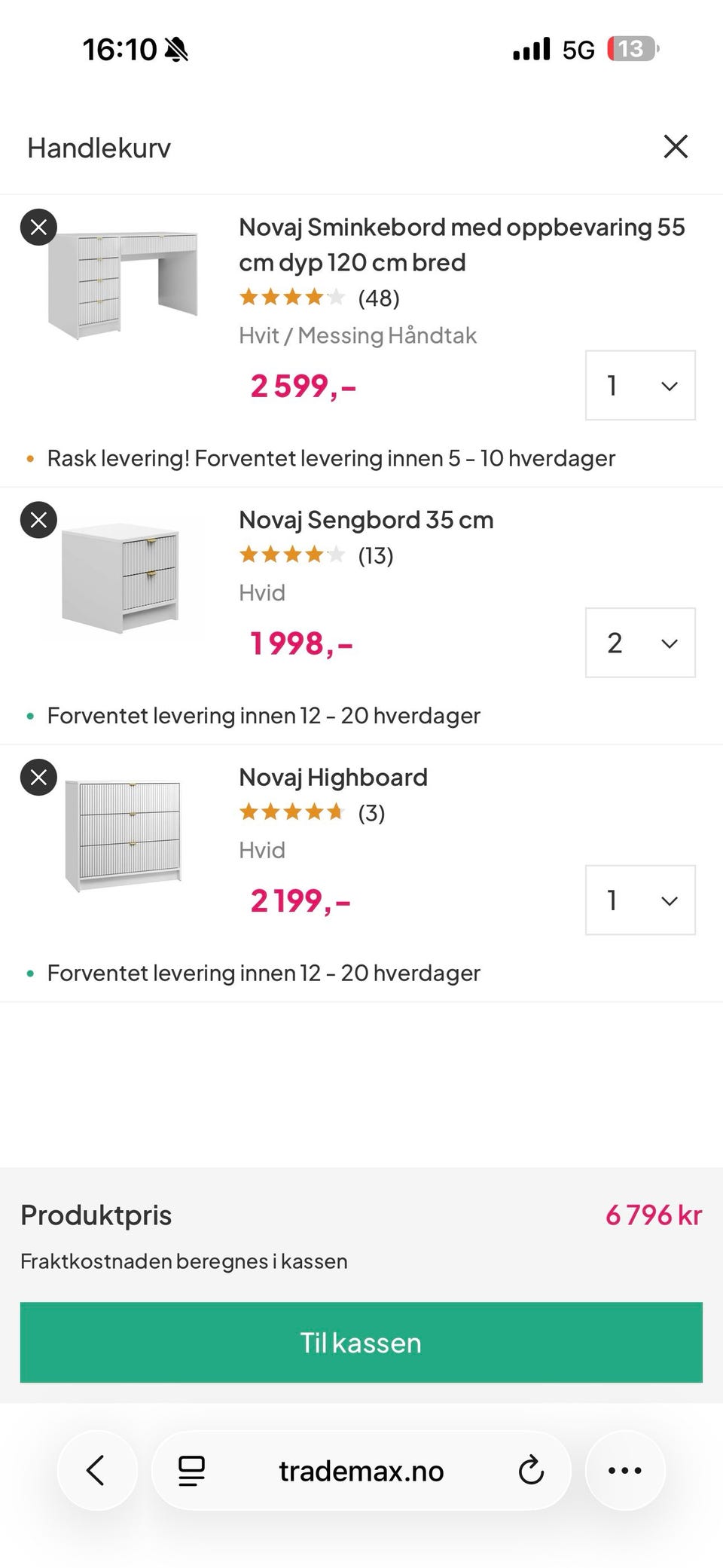The height and width of the screenshot is (1568, 723).
Task: Open the Novaj Sminkebord med oppbevaring product title
Action: (x=461, y=244)
